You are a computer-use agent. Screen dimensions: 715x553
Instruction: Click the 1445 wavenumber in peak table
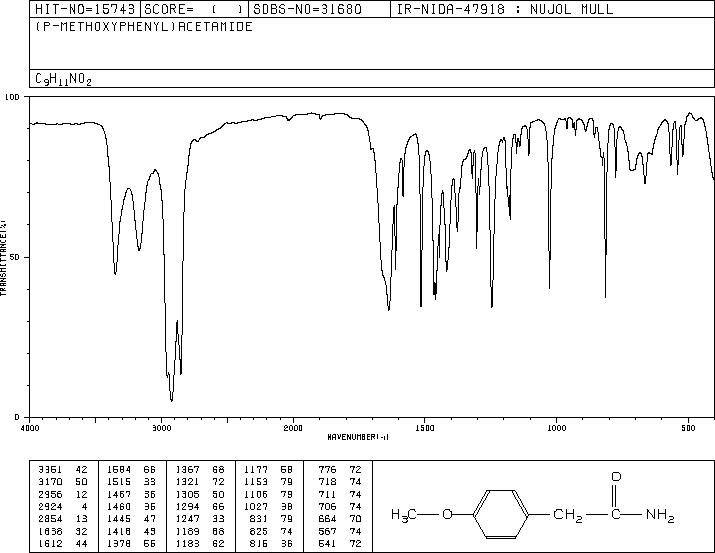pyautogui.click(x=119, y=519)
